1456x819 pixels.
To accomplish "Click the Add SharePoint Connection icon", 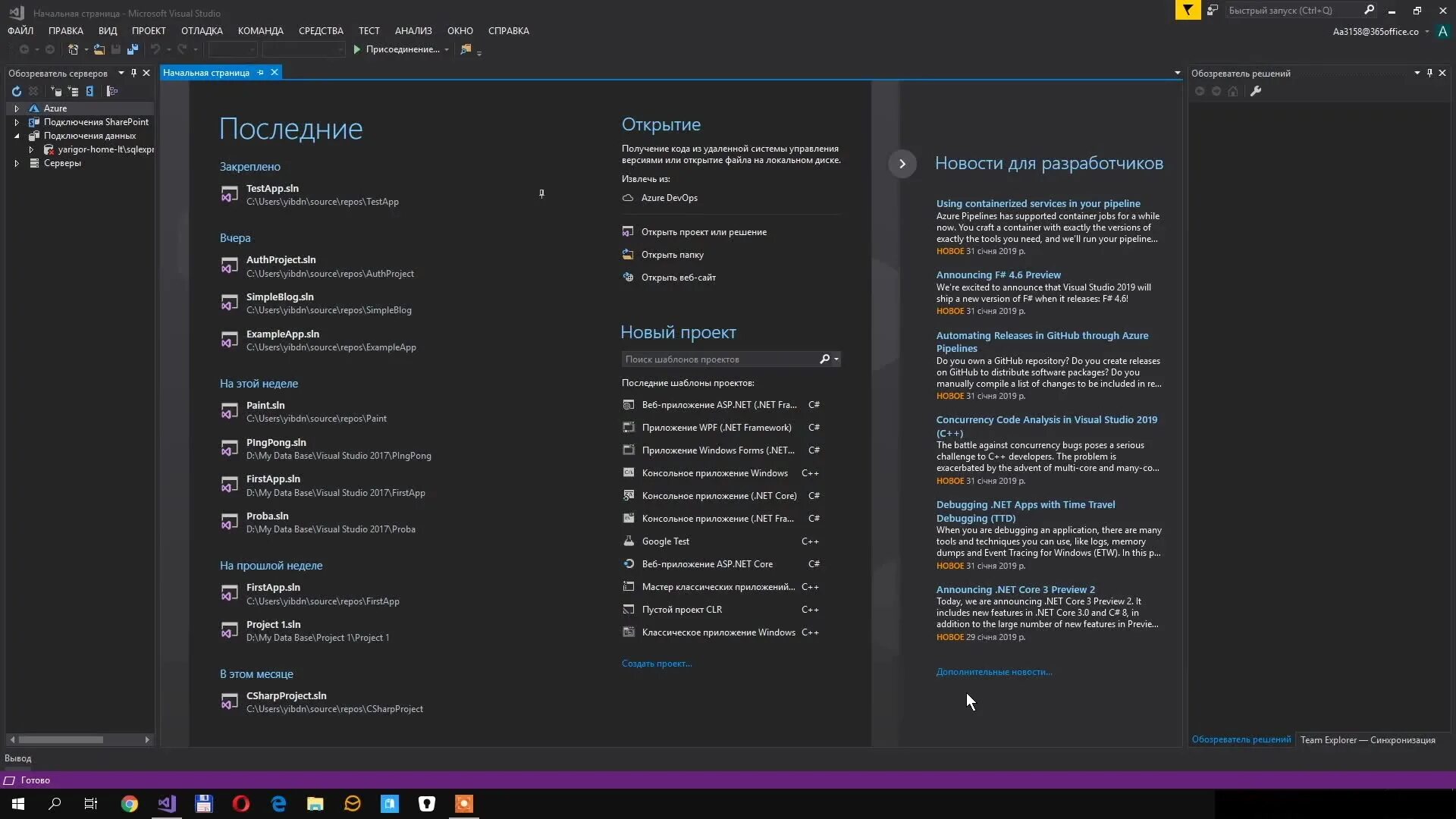I will [x=89, y=91].
